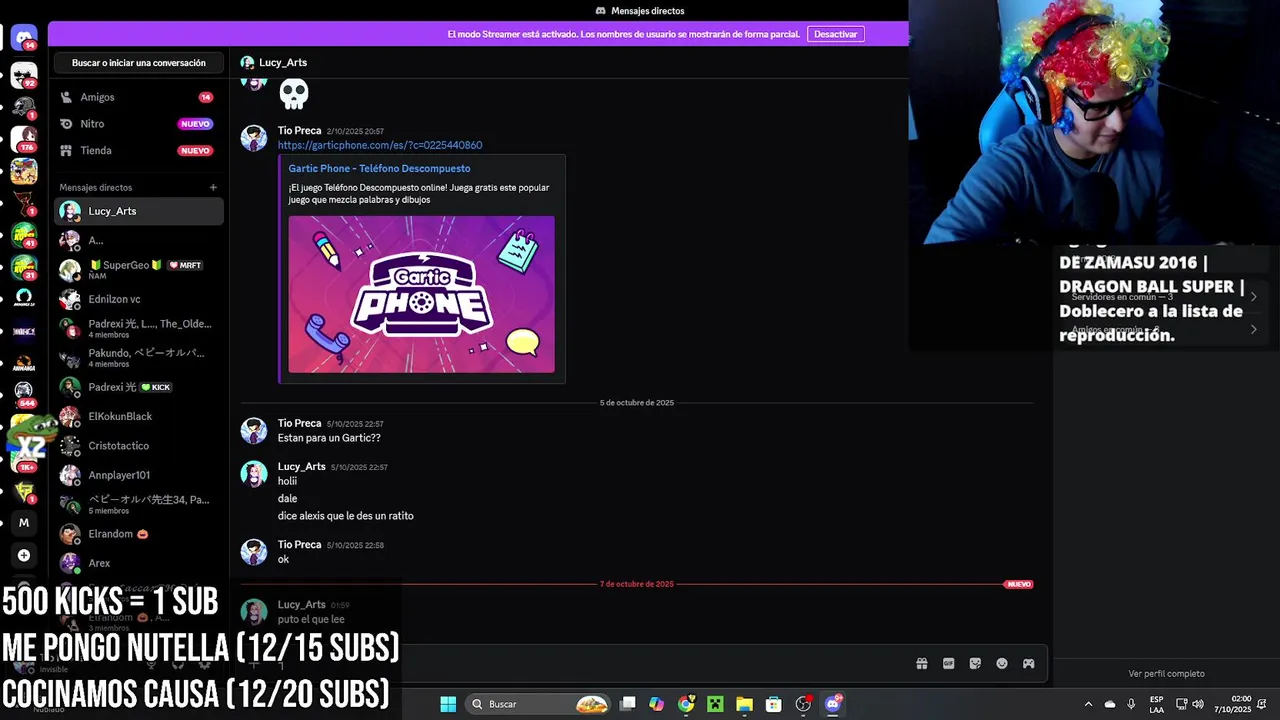Image resolution: width=1280 pixels, height=720 pixels.
Task: Open the server labeled M in server list
Action: point(24,522)
